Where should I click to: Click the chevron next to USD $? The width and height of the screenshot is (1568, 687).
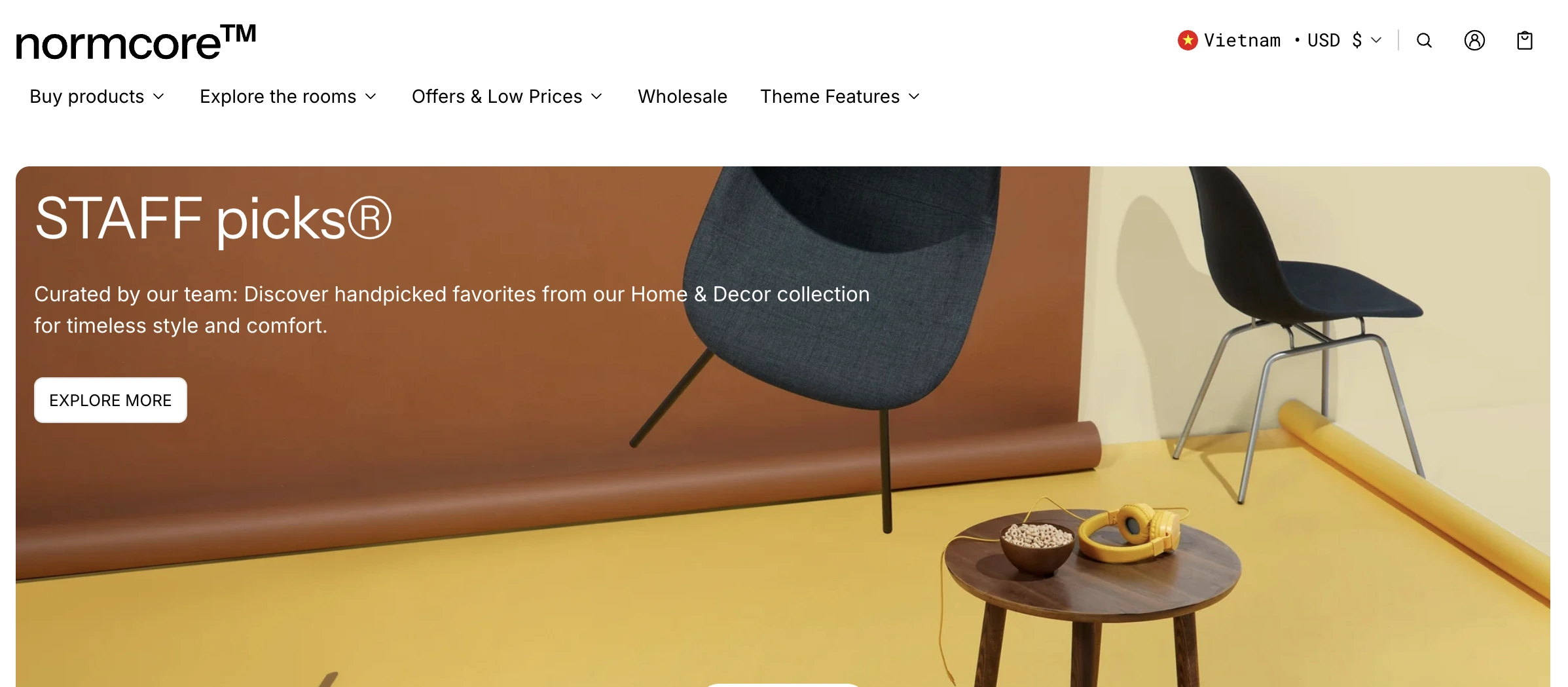pos(1376,41)
